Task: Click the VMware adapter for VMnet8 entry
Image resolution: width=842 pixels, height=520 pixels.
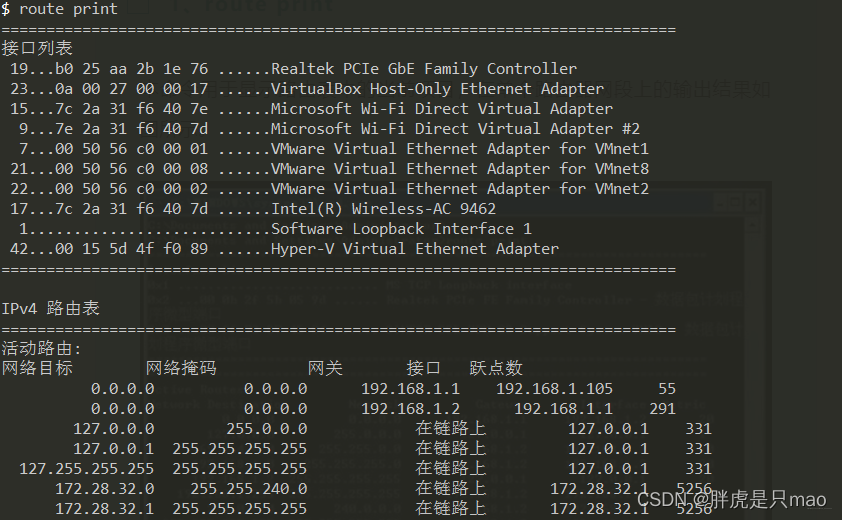Action: [x=459, y=169]
